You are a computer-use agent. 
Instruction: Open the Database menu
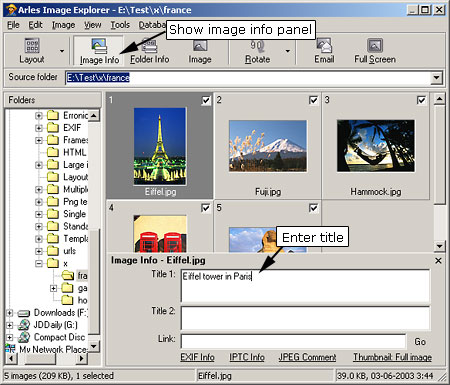click(152, 25)
